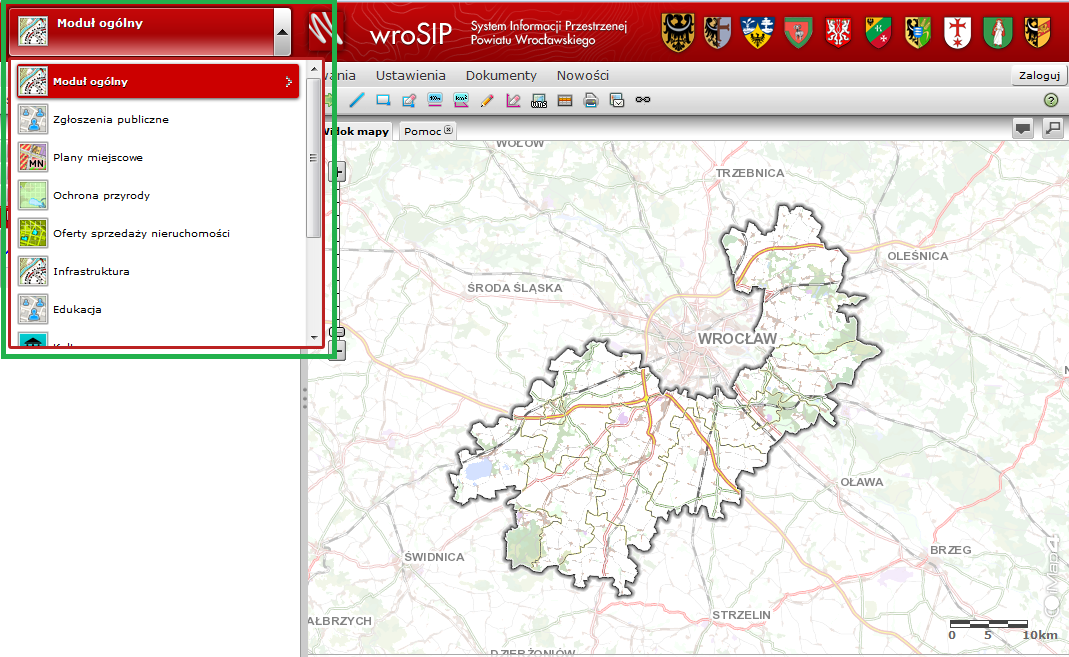This screenshot has height=657, width=1069.
Task: Open the Nowości menu
Action: (x=583, y=76)
